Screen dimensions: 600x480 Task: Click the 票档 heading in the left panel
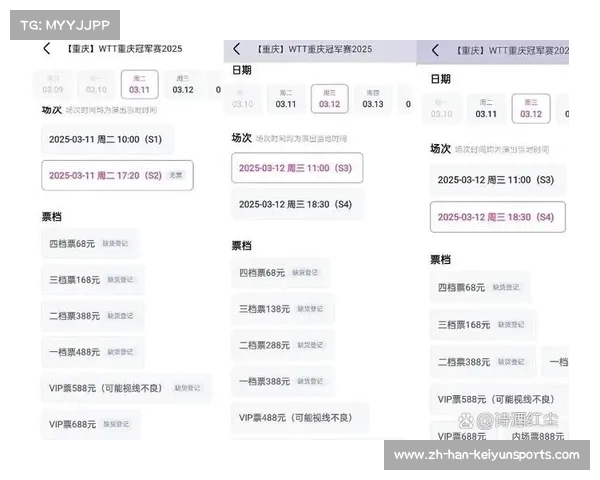[x=52, y=217]
